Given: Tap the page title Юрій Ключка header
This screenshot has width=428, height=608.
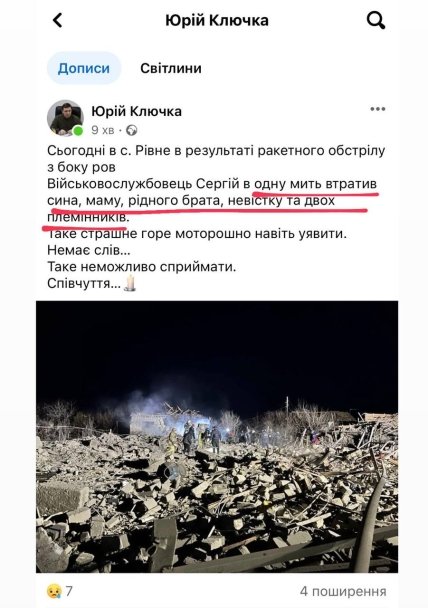Looking at the screenshot, I should point(217,20).
